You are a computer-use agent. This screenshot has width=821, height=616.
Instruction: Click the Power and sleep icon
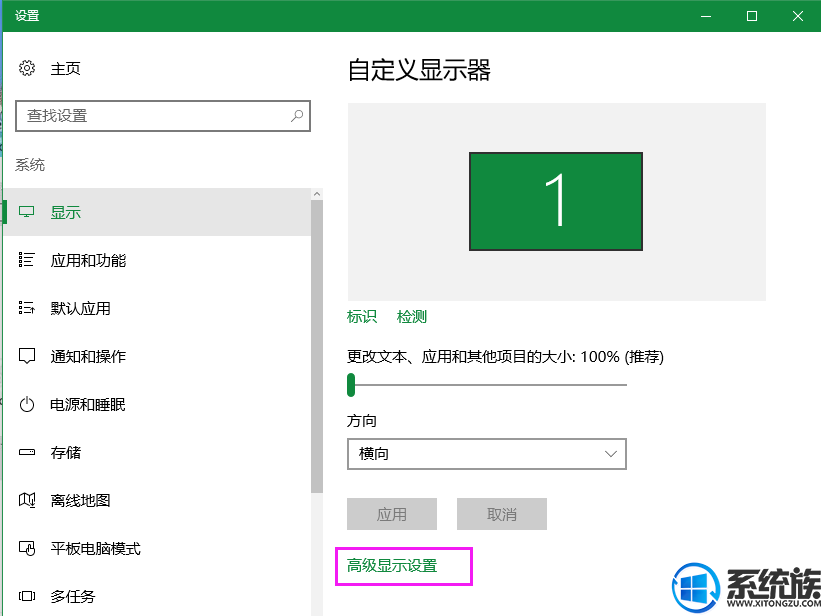(27, 404)
